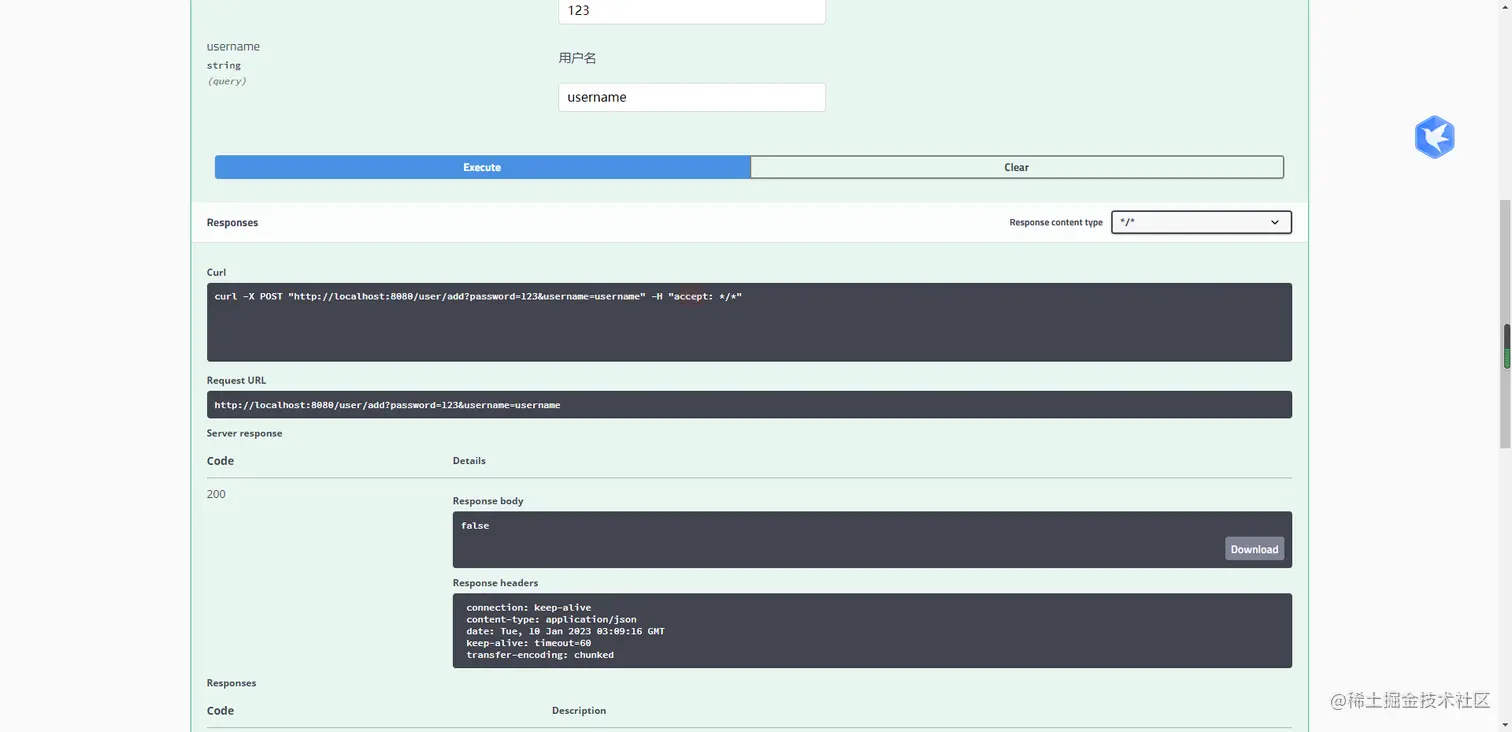The height and width of the screenshot is (732, 1512).
Task: Click the keep-alive: timeout=60 header line
Action: (x=528, y=643)
